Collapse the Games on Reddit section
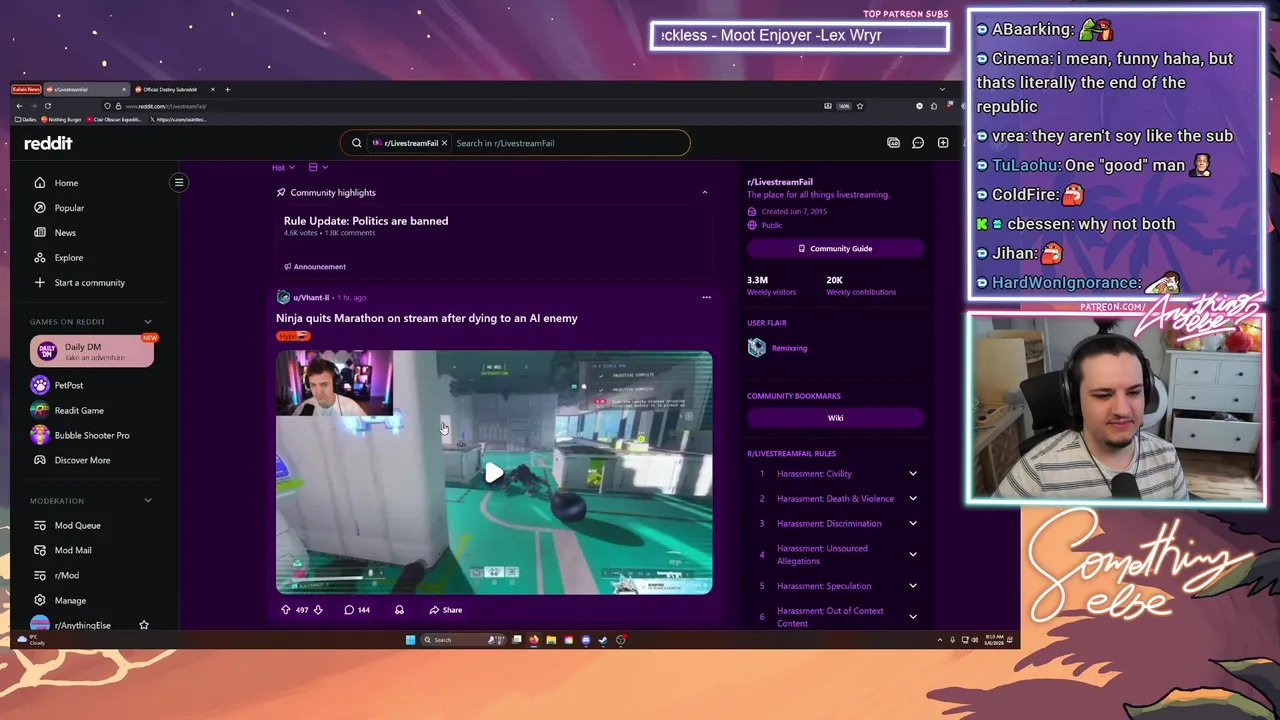 coord(148,322)
